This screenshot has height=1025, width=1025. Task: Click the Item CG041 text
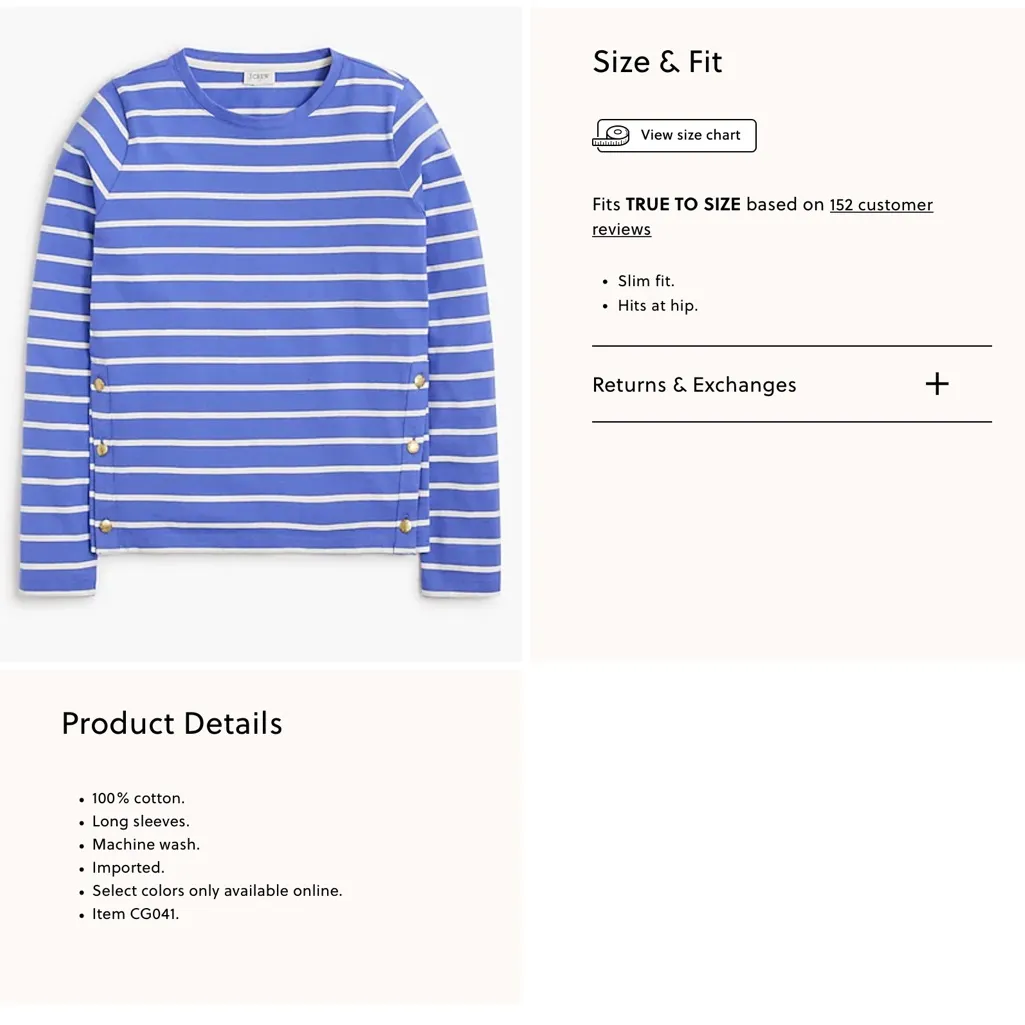pos(134,914)
